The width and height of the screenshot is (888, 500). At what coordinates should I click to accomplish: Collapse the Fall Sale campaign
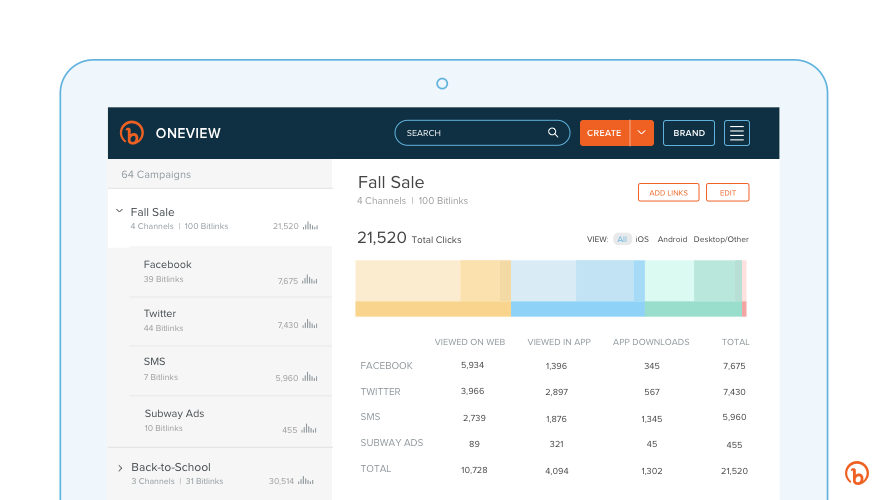pyautogui.click(x=120, y=212)
